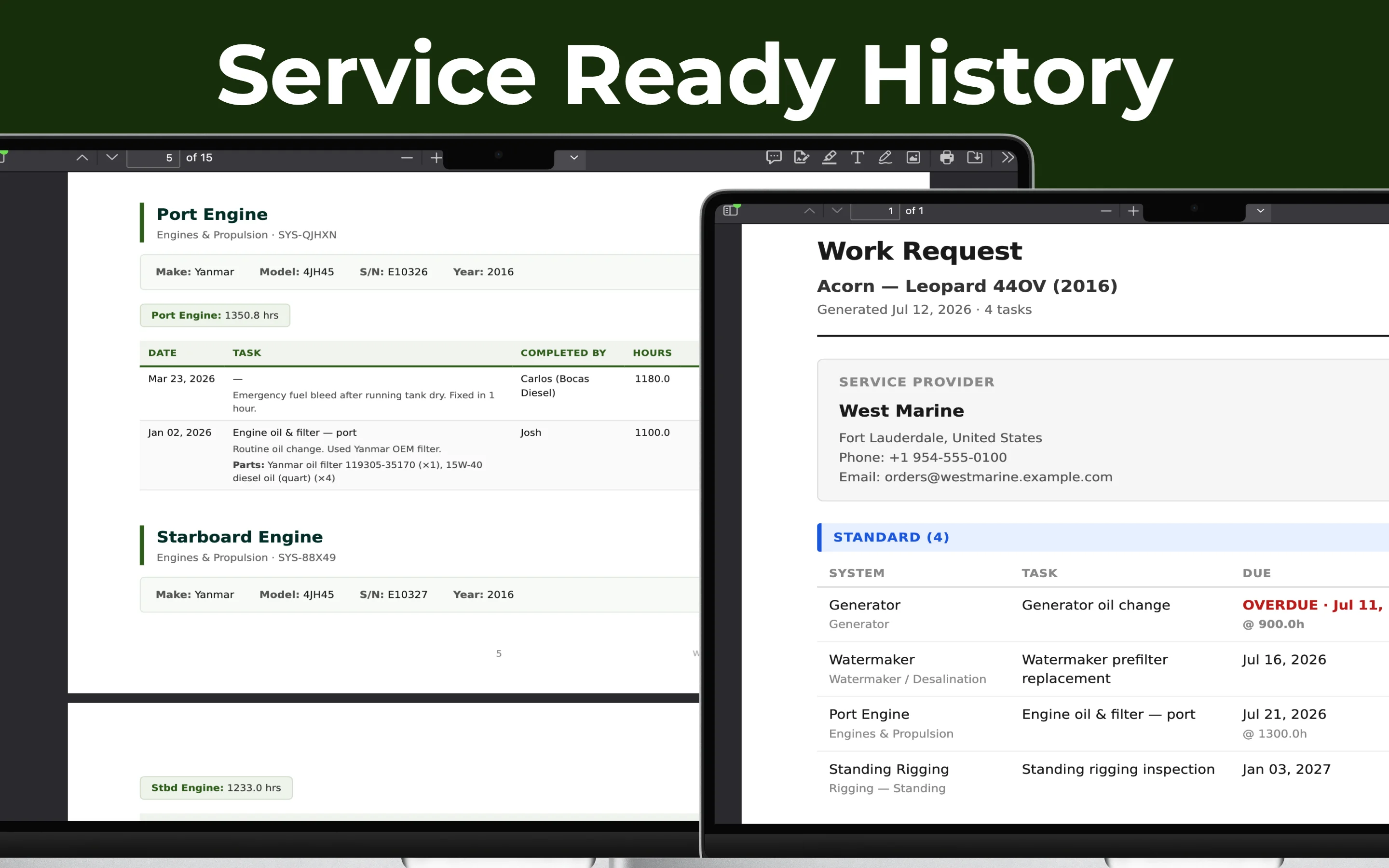The image size is (1389, 868).
Task: Click due date 'Jul 21, 2026'
Action: (x=1284, y=715)
